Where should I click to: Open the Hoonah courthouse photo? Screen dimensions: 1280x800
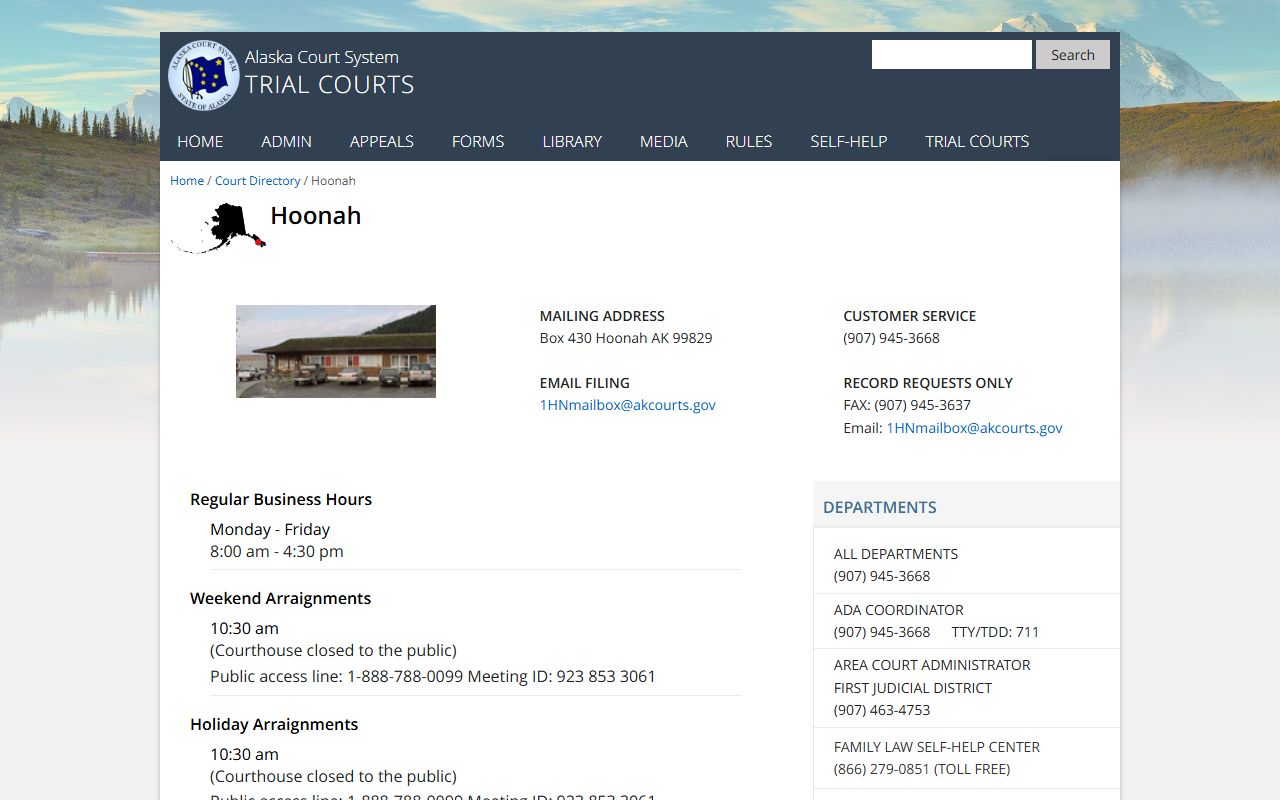coord(336,351)
